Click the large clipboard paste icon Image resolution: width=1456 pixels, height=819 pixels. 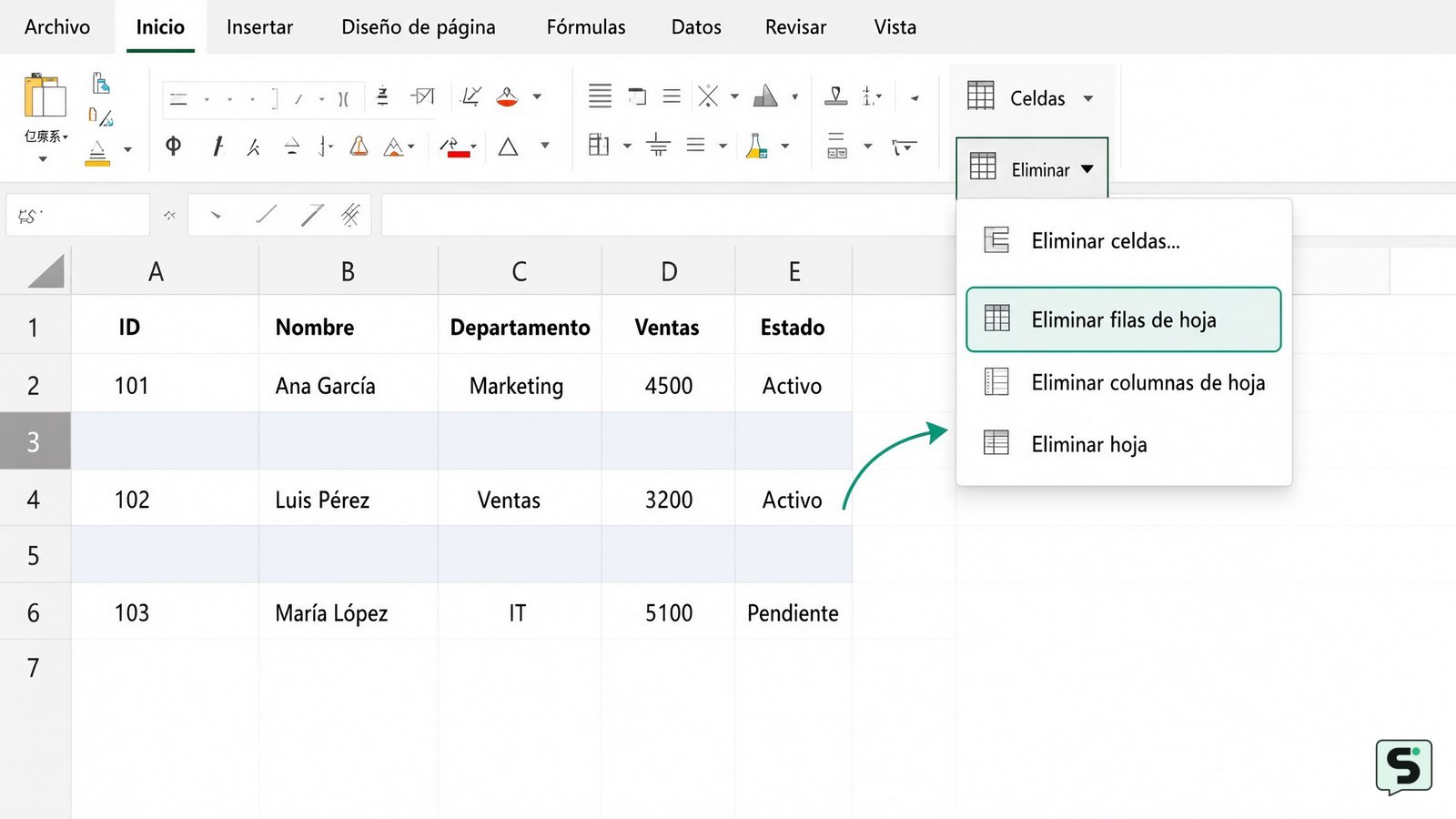point(45,95)
